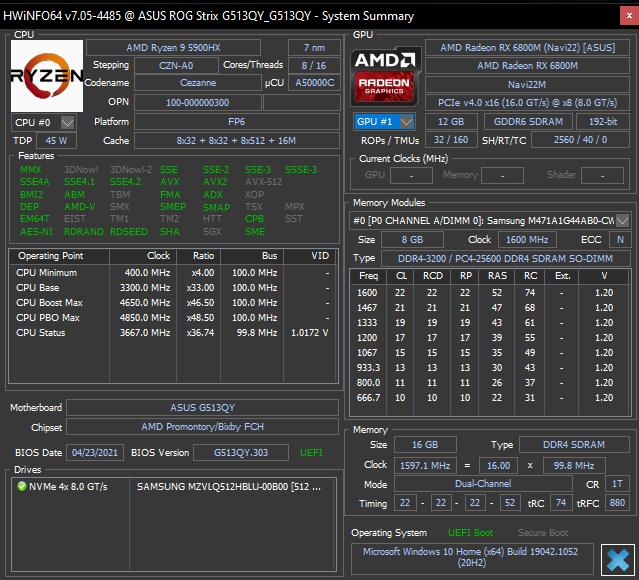Click the module clock 1600 MHz field
The width and height of the screenshot is (639, 580).
[x=527, y=240]
